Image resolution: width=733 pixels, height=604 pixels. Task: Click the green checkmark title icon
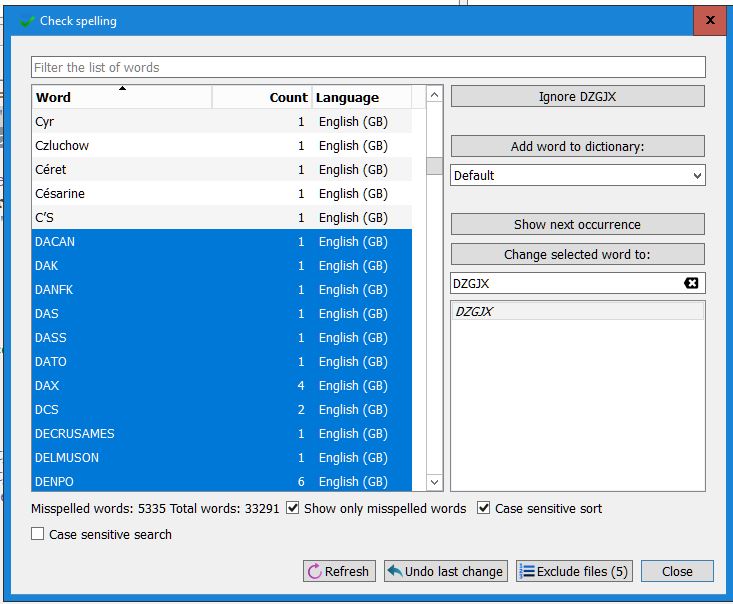[x=27, y=21]
